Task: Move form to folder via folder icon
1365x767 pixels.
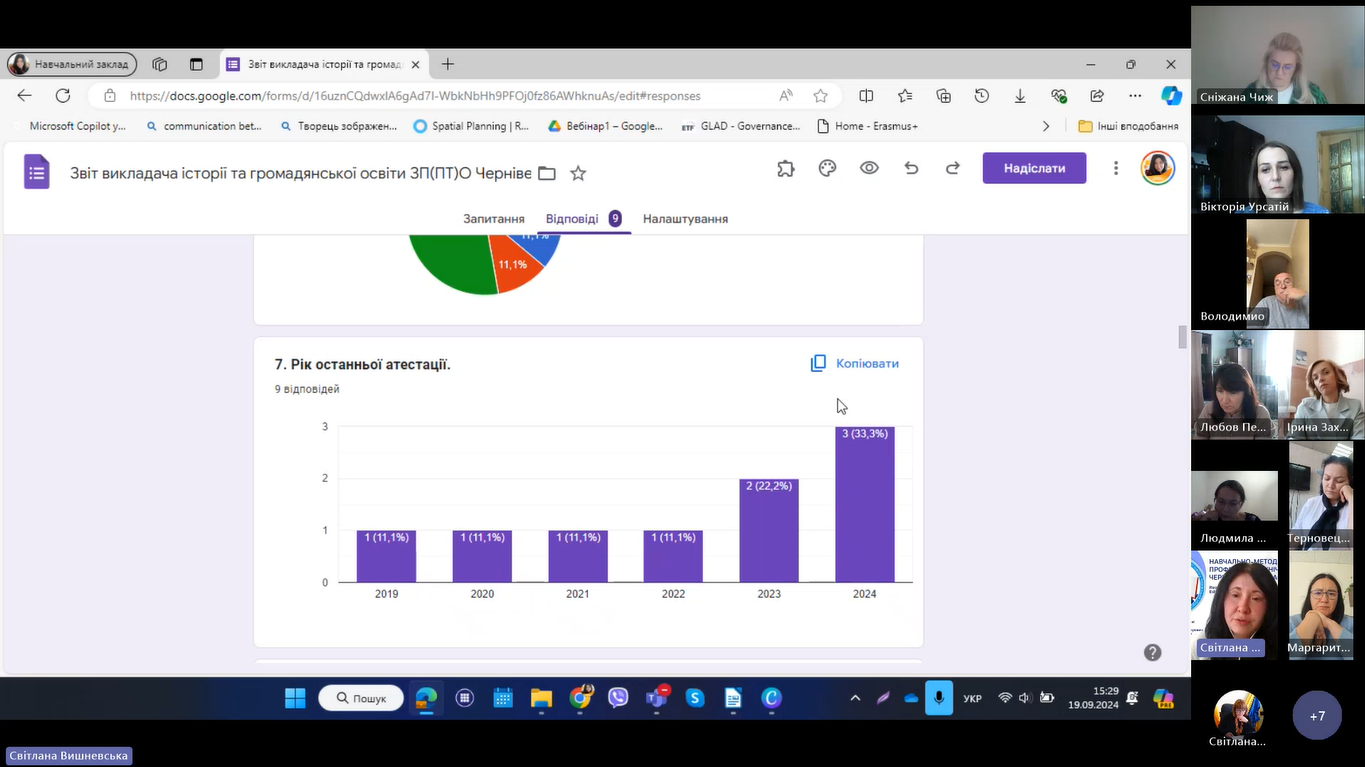Action: pos(547,173)
